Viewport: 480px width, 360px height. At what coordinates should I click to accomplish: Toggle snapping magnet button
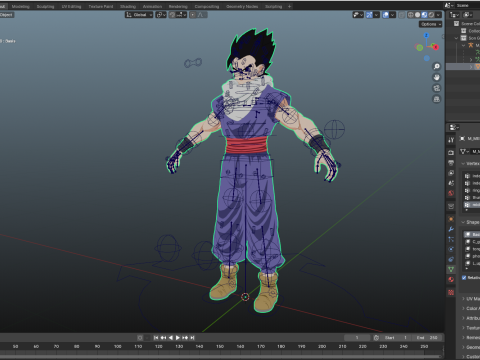coord(172,15)
